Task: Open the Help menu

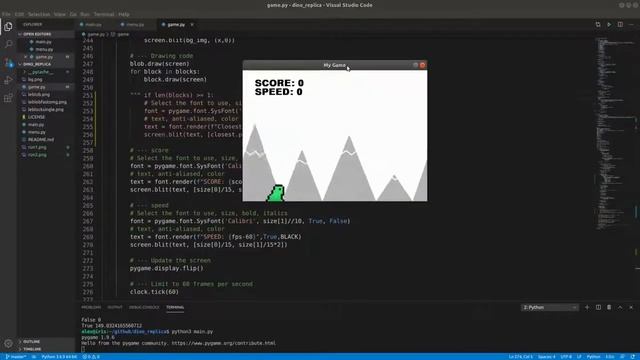Action: [124, 14]
